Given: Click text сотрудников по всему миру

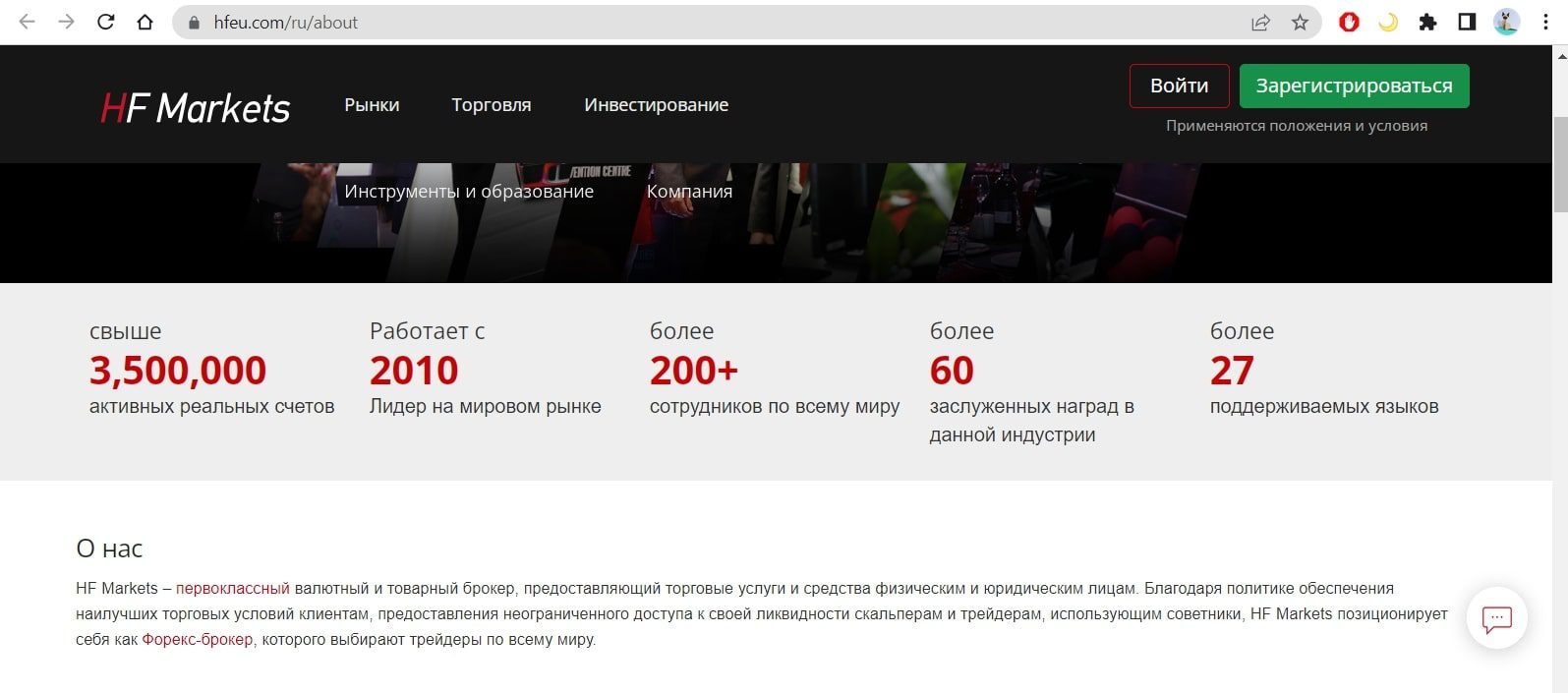Looking at the screenshot, I should pyautogui.click(x=775, y=406).
